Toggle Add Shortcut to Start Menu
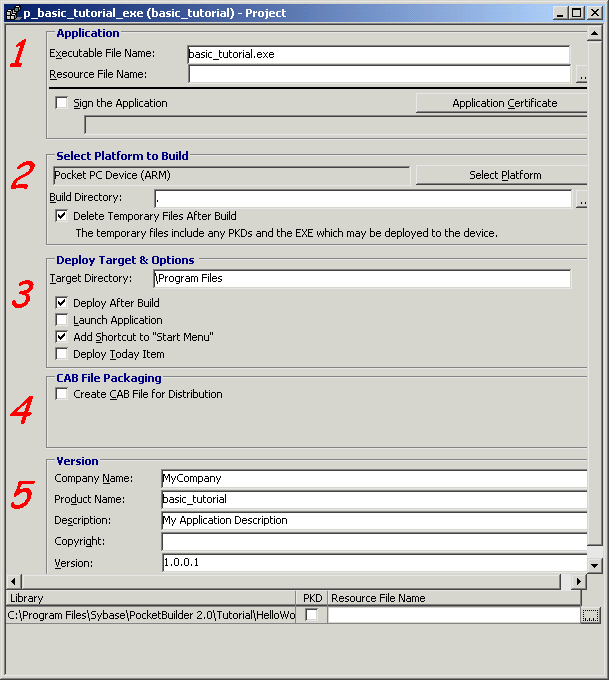 (x=62, y=337)
